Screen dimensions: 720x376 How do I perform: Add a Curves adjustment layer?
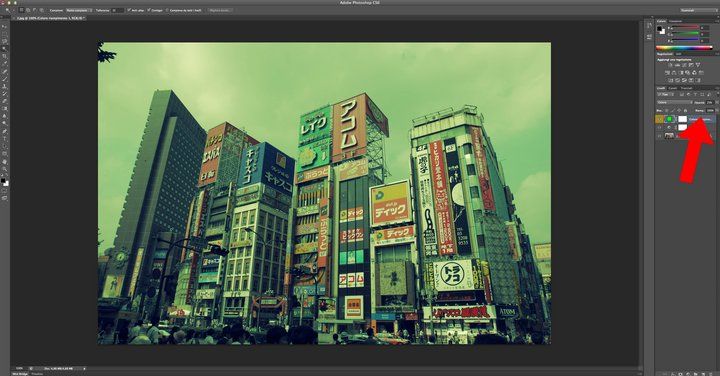click(684, 65)
